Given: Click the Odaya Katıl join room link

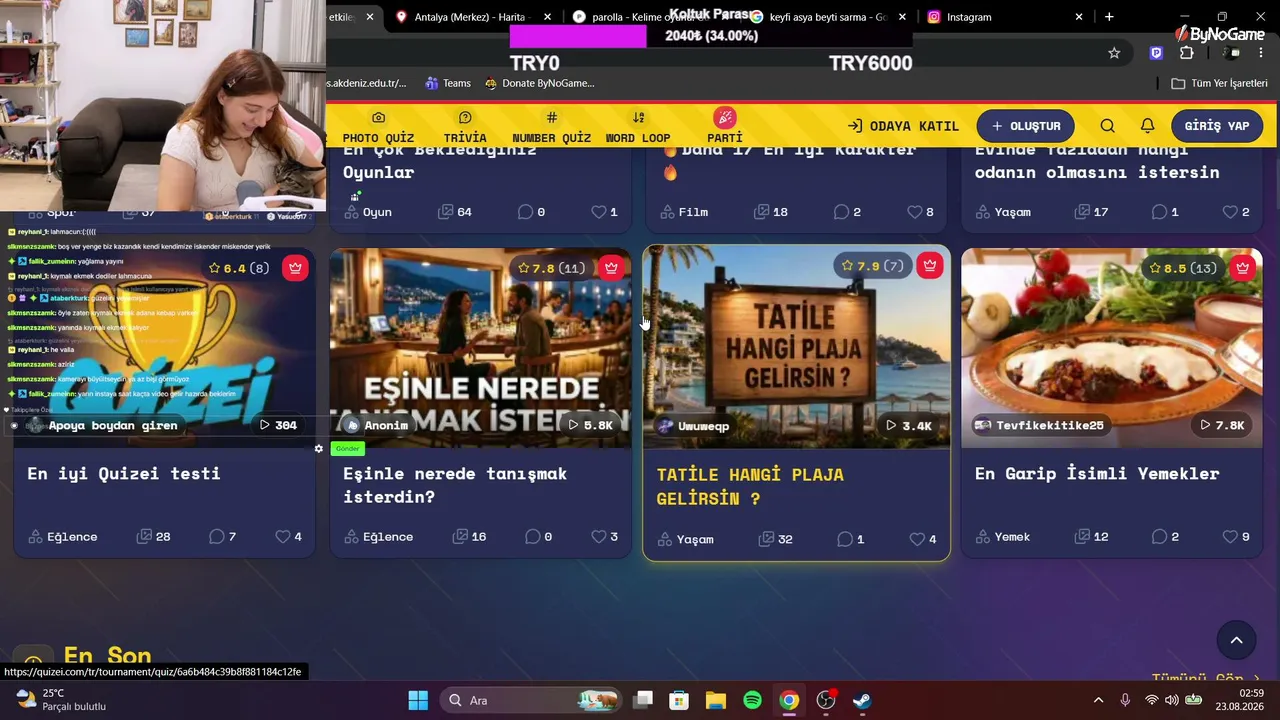Looking at the screenshot, I should [x=903, y=126].
